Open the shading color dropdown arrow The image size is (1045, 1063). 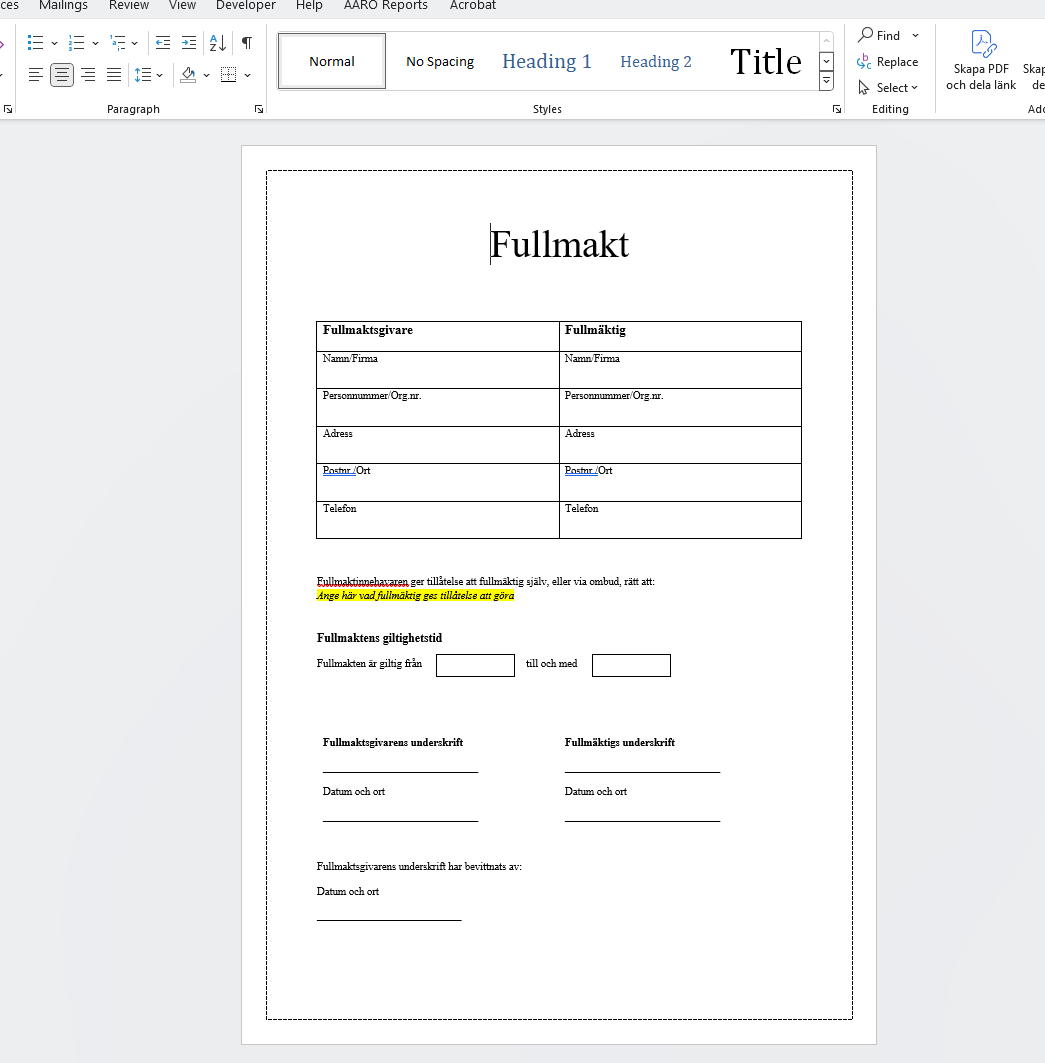[x=206, y=75]
